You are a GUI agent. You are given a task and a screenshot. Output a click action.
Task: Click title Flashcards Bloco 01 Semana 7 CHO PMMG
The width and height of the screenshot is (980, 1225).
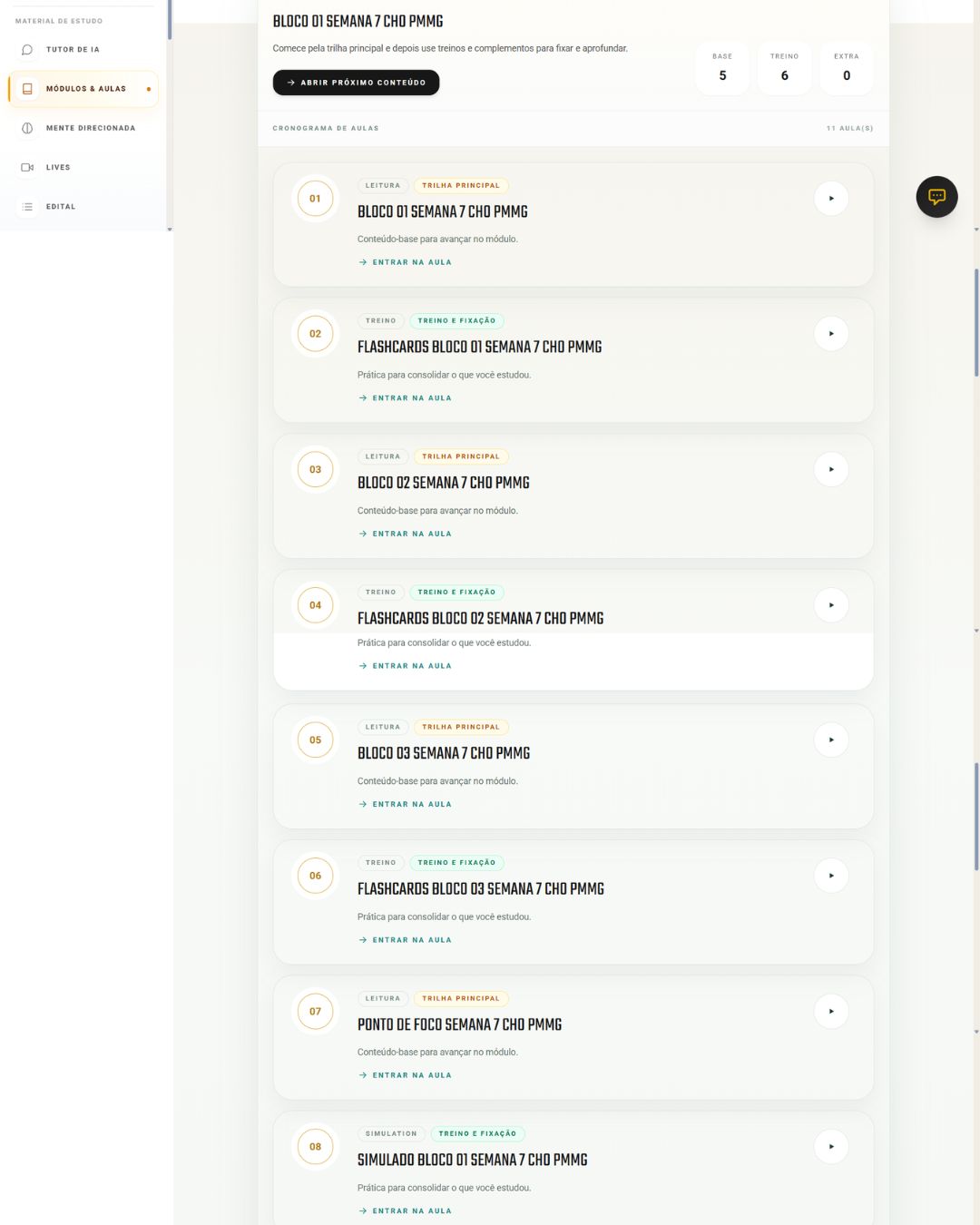pyautogui.click(x=479, y=347)
